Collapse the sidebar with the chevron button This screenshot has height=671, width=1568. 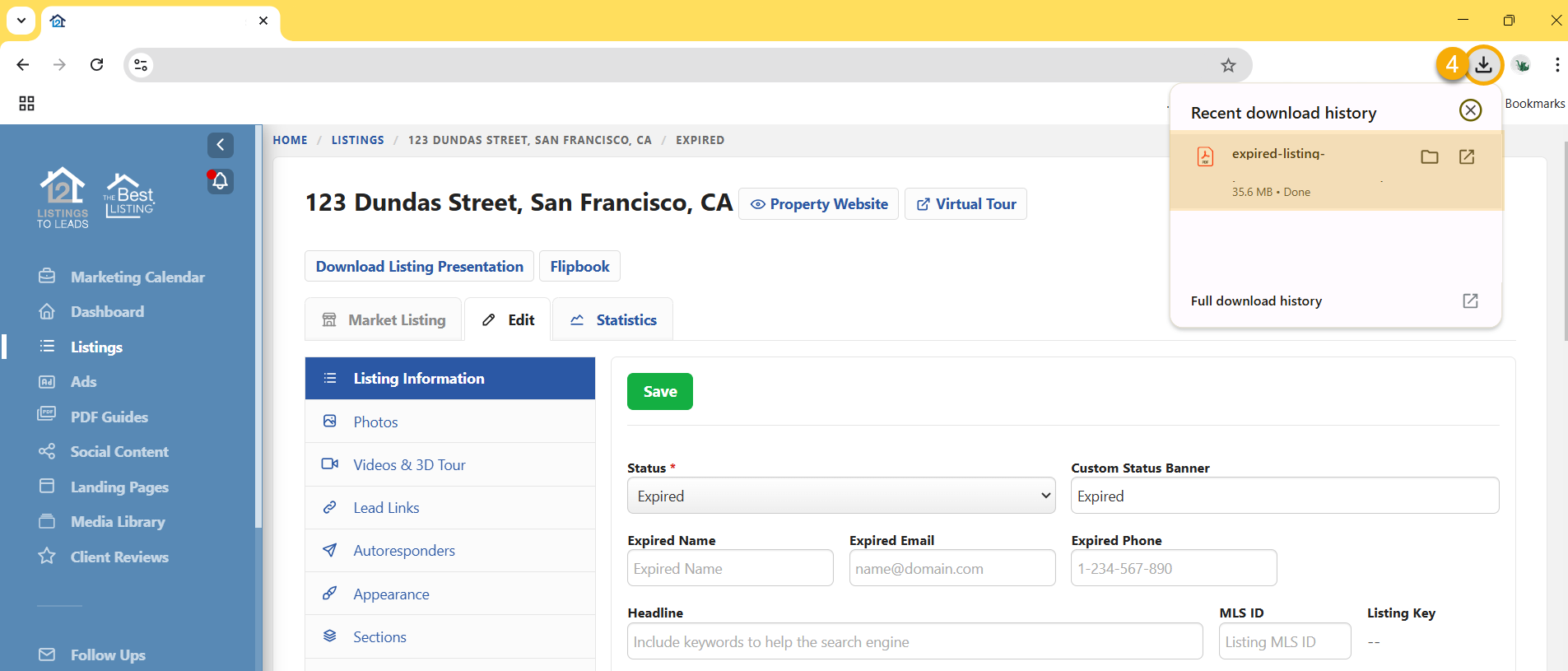point(220,145)
